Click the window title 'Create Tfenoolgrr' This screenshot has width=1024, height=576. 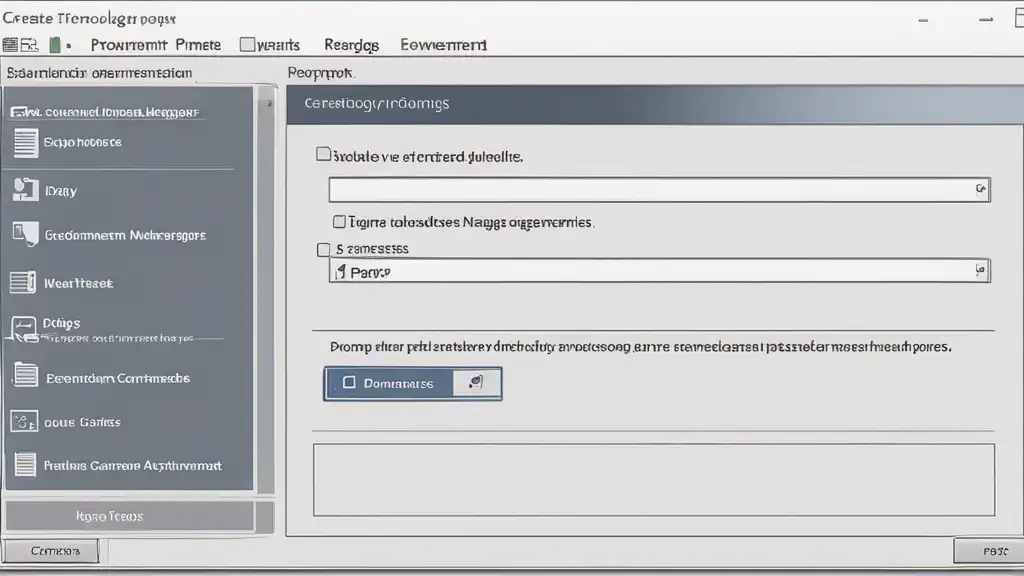89,18
